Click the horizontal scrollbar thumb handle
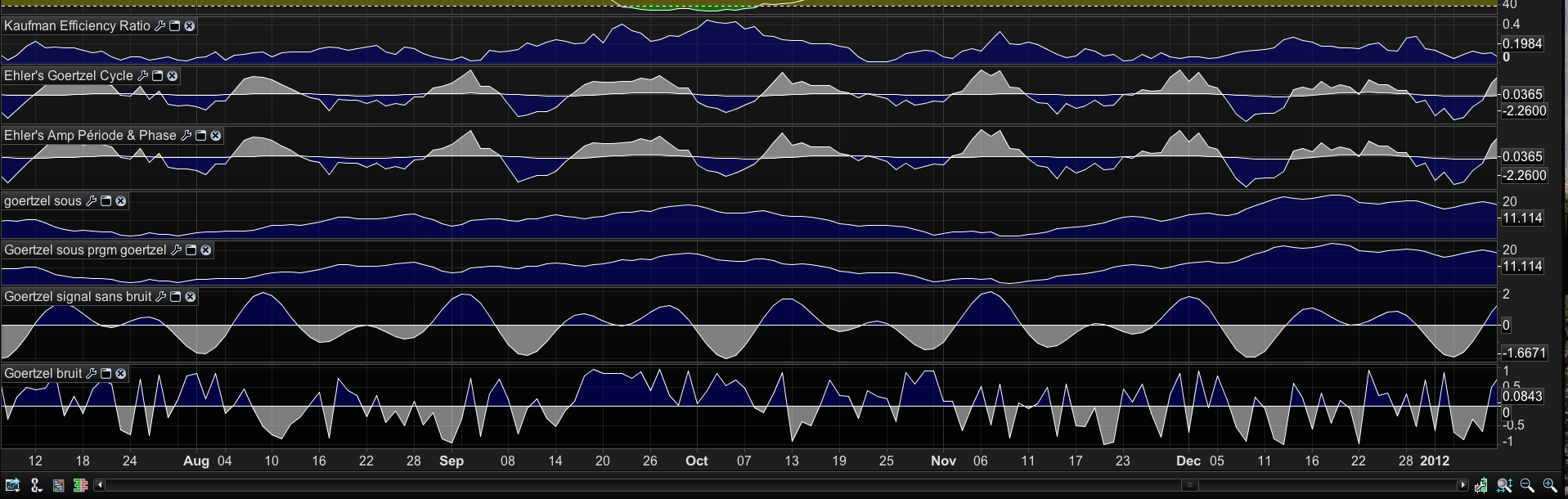 [1190, 485]
